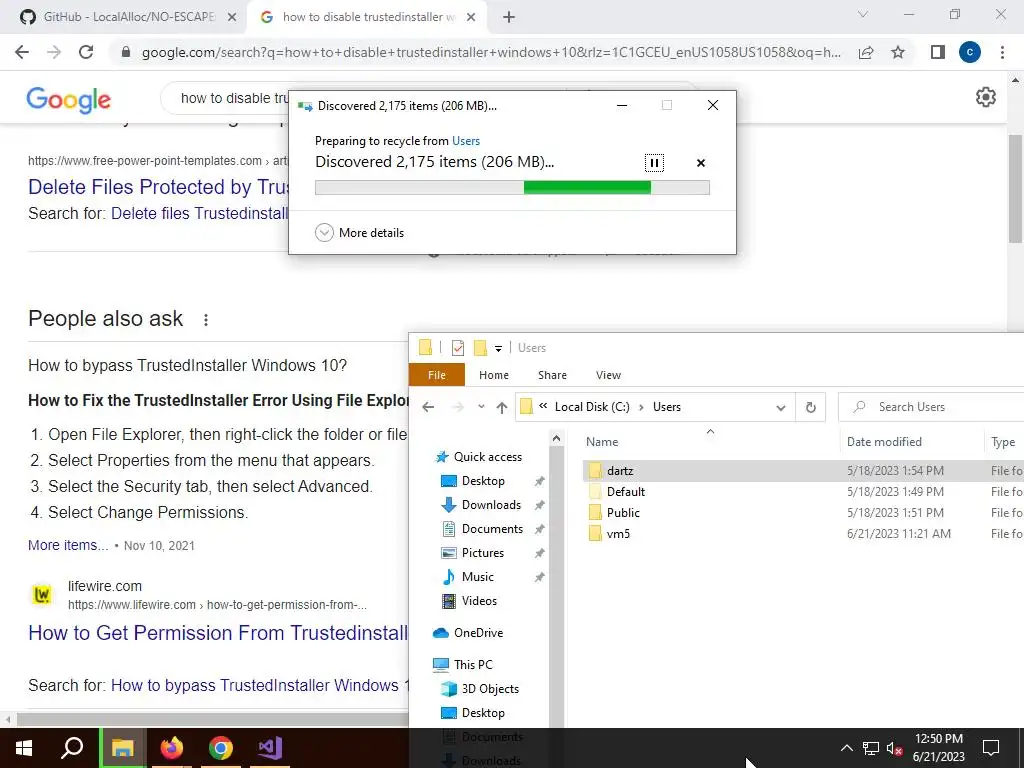Toggle Chrome side panel
This screenshot has width=1024, height=768.
click(938, 52)
